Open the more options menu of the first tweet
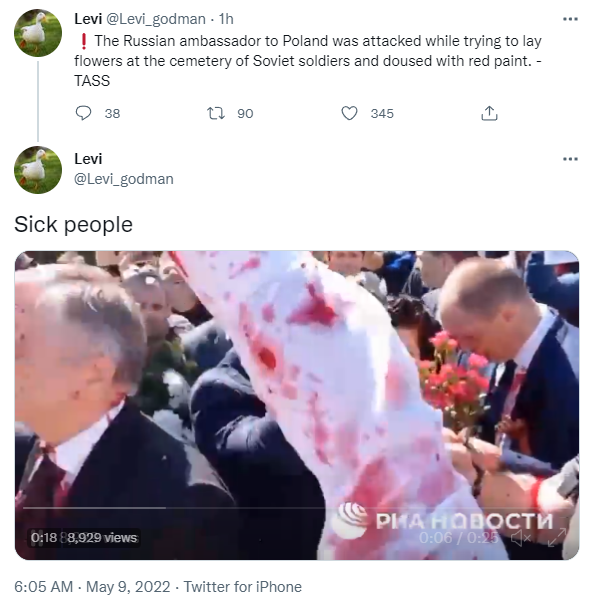This screenshot has height=611, width=589. [x=570, y=19]
